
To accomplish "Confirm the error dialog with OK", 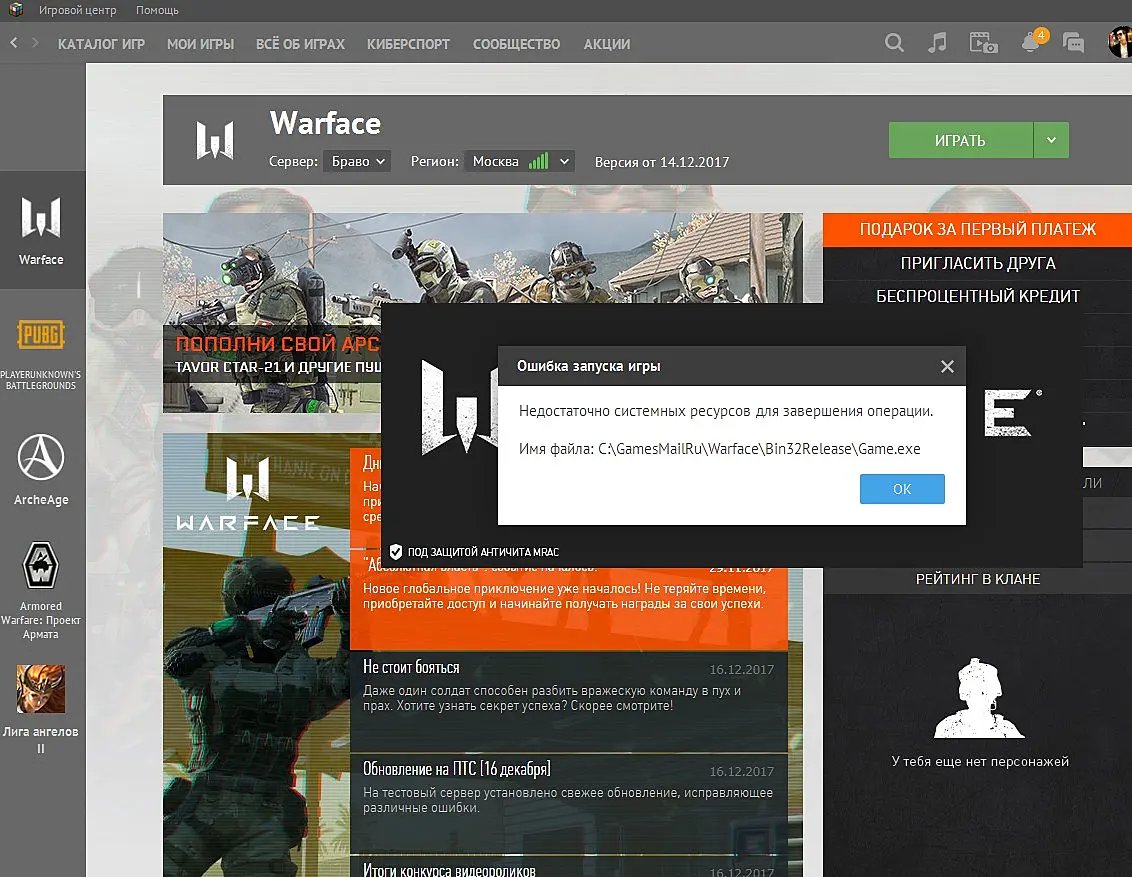I will click(x=902, y=489).
